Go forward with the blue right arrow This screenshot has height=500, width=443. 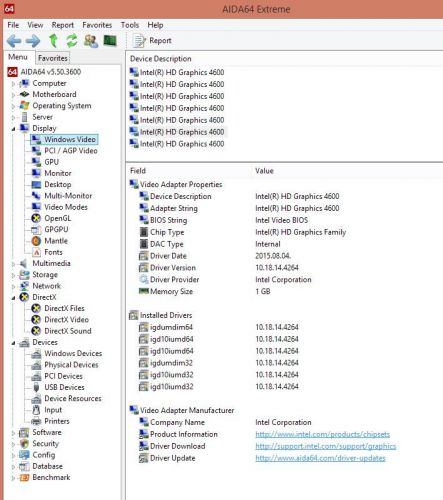(33, 41)
